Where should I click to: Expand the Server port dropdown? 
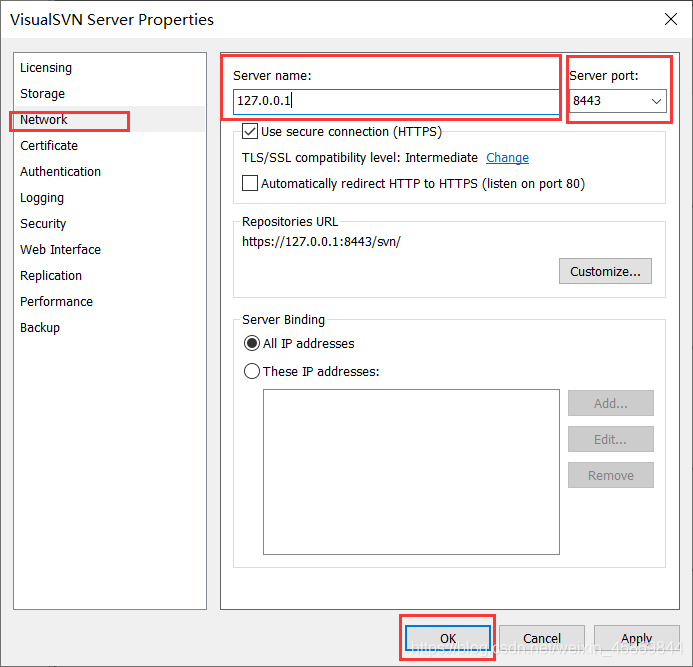click(656, 101)
